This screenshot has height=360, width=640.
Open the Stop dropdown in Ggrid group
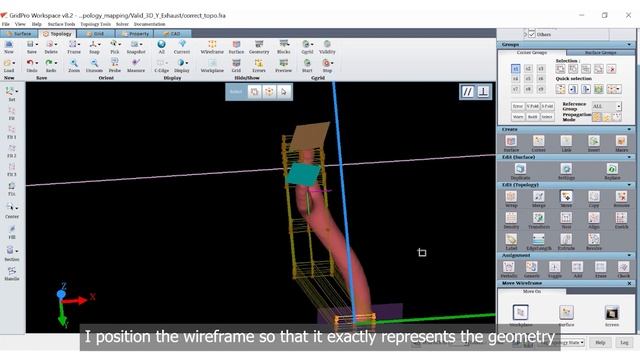(x=332, y=63)
